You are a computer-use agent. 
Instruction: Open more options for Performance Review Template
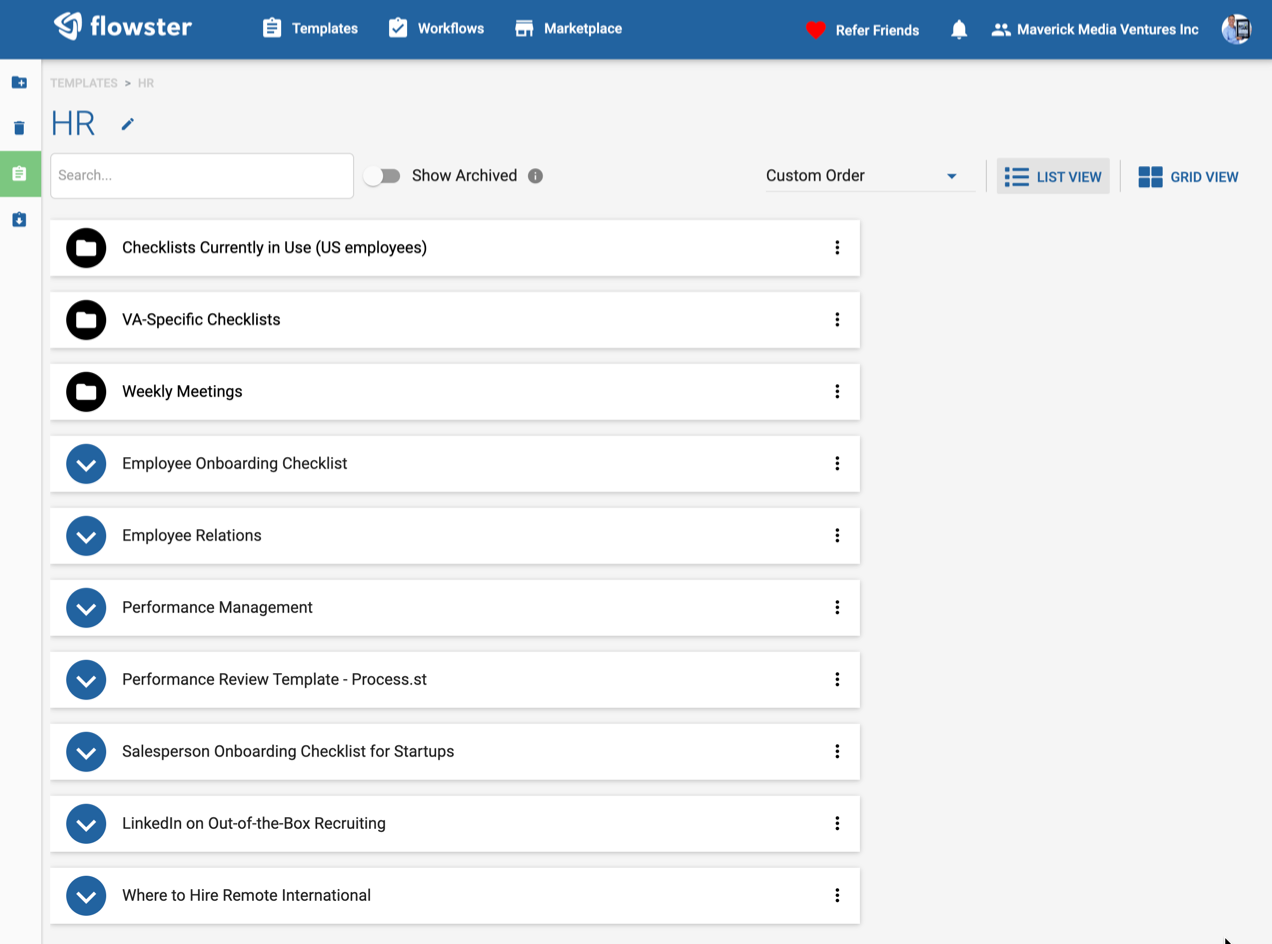[837, 680]
